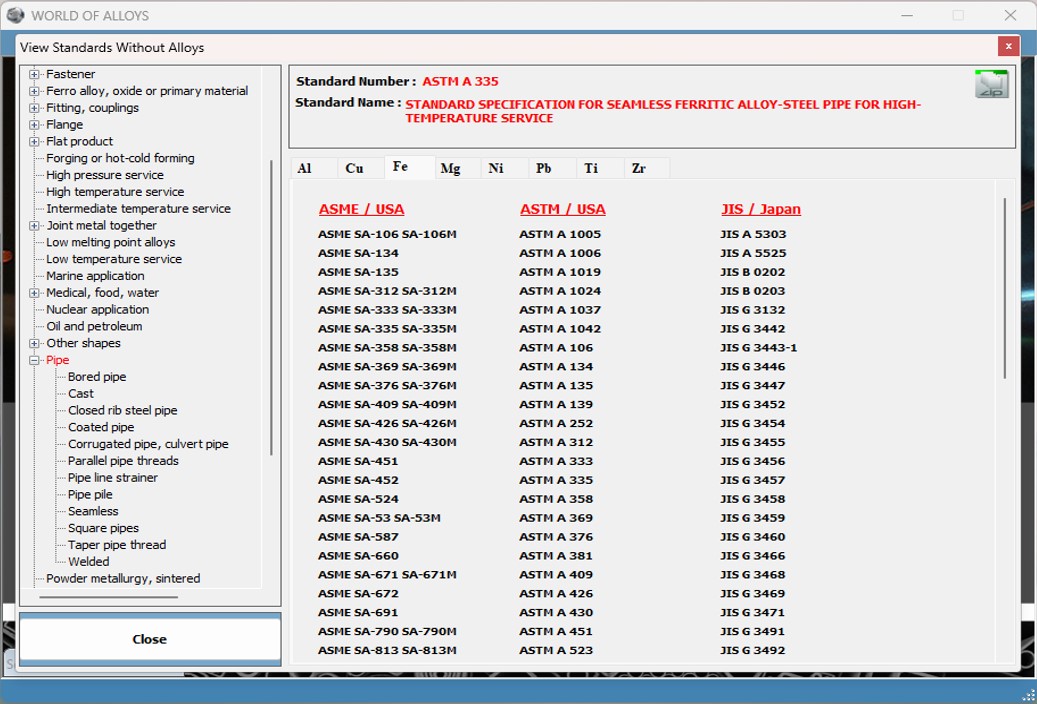
Task: Expand the Fitting, couplings node
Action: click(34, 108)
